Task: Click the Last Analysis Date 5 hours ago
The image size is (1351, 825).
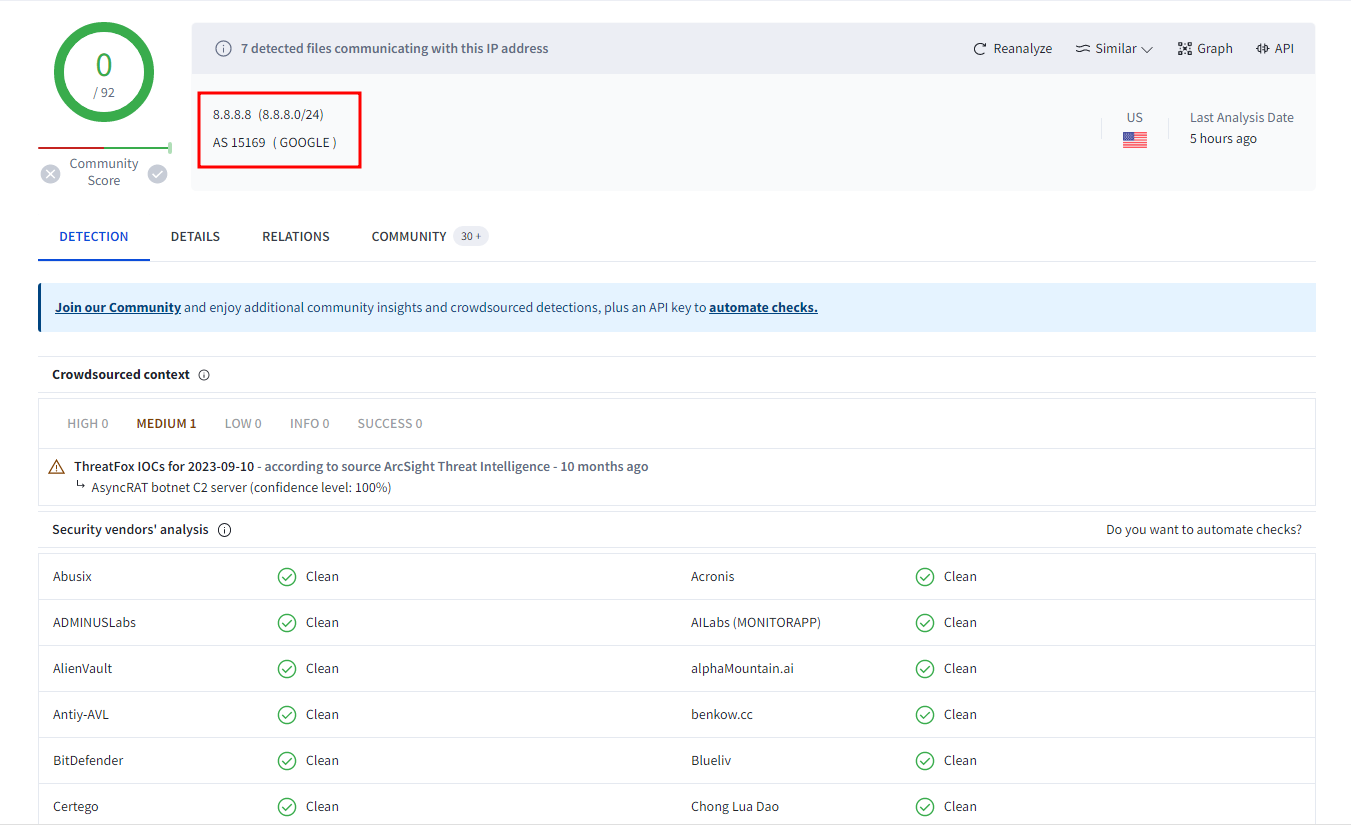Action: tap(1241, 128)
